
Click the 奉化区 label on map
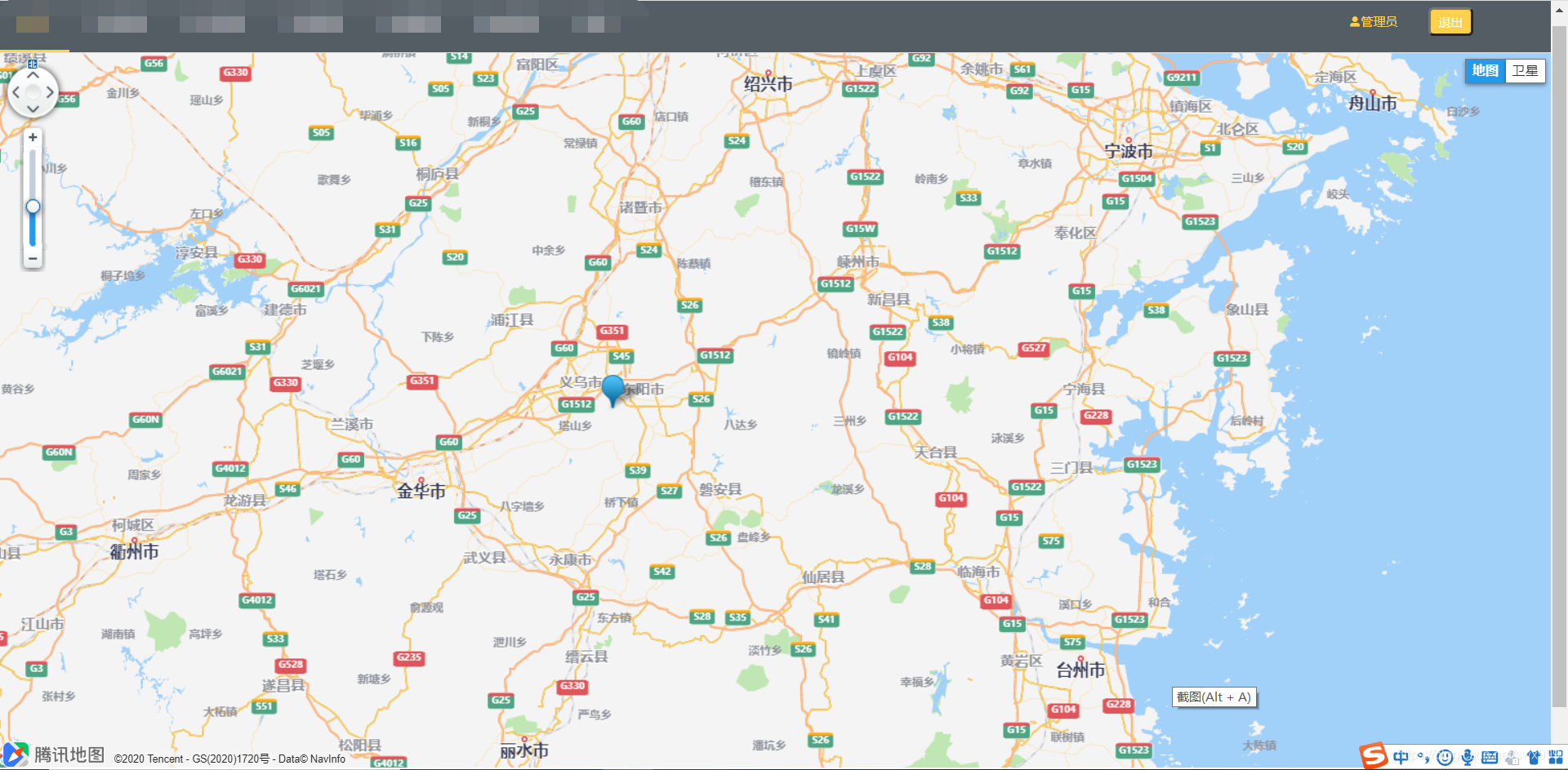[x=1075, y=233]
